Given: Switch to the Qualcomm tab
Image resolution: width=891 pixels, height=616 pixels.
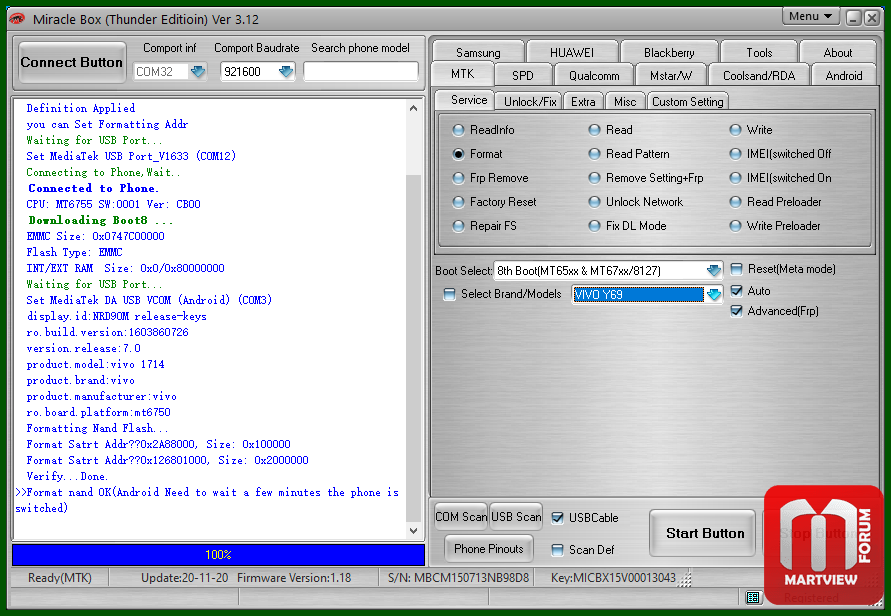Looking at the screenshot, I should click(x=594, y=76).
